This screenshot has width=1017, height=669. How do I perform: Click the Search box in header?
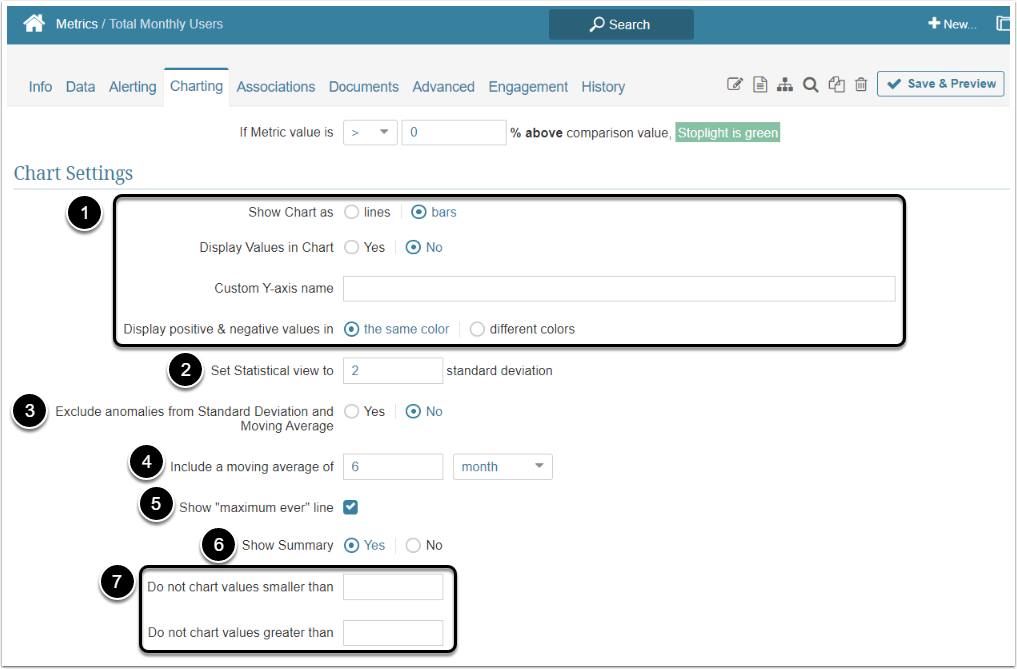(x=621, y=25)
